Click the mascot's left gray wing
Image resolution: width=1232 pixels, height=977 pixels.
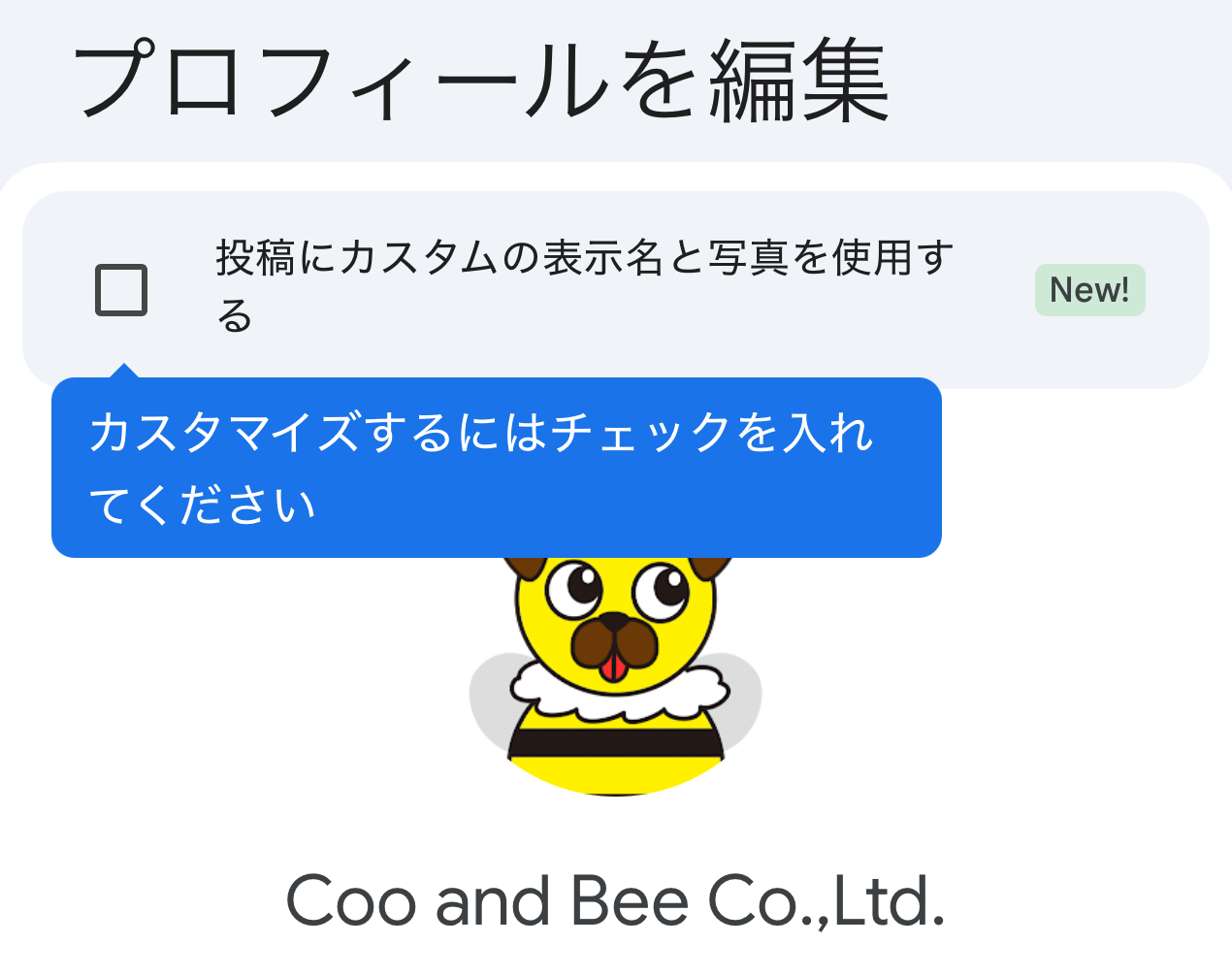pos(492,699)
